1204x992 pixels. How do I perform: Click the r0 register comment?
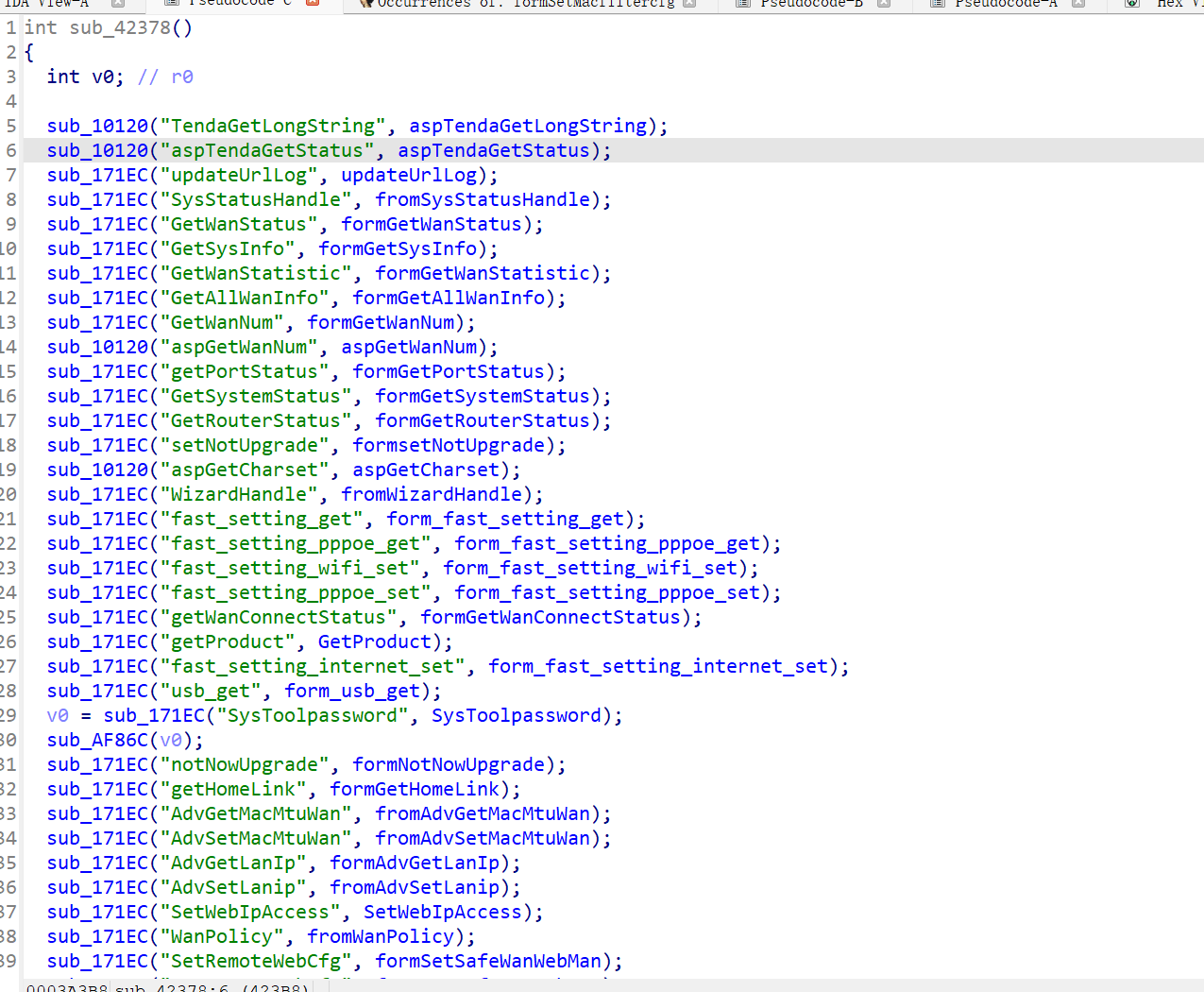click(182, 77)
